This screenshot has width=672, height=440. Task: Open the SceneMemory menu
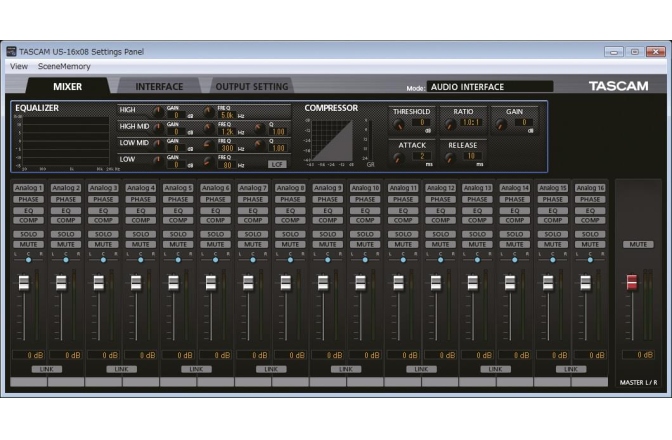pyautogui.click(x=64, y=66)
